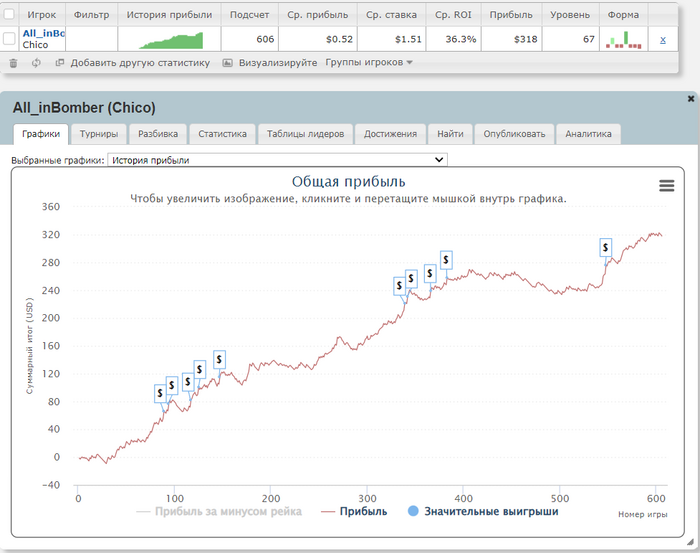Sort by 'Уровень' column header

(x=570, y=15)
